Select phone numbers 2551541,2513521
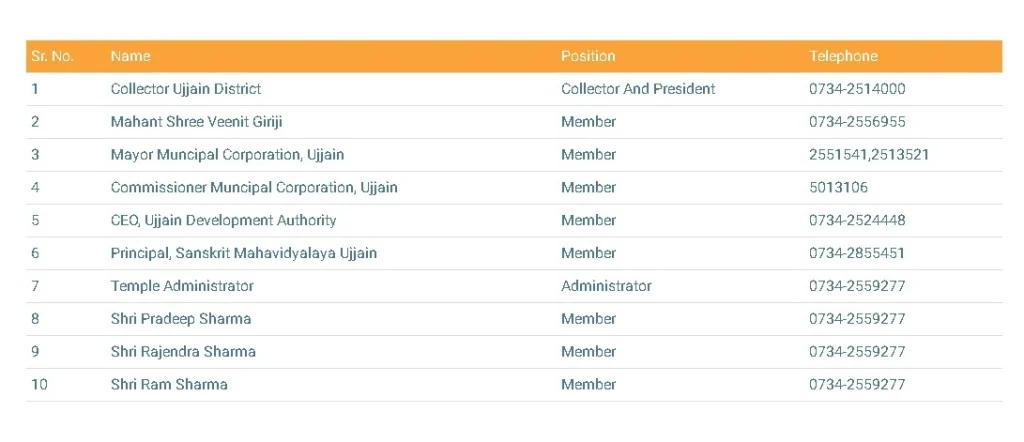 [869, 155]
